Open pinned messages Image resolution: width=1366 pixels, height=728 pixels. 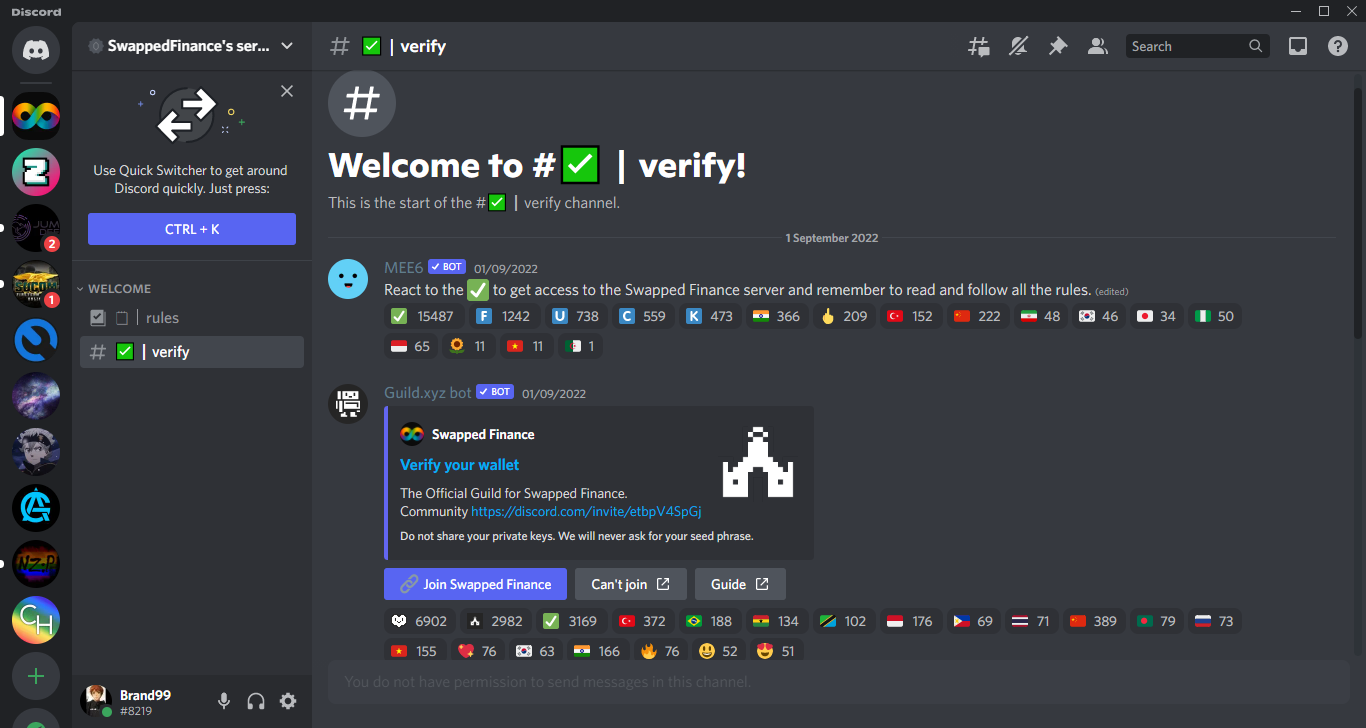[x=1057, y=46]
